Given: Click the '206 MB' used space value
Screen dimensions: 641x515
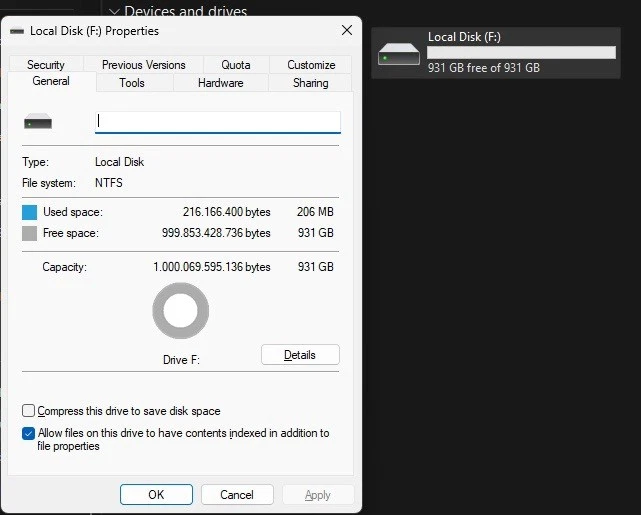Looking at the screenshot, I should pos(315,212).
